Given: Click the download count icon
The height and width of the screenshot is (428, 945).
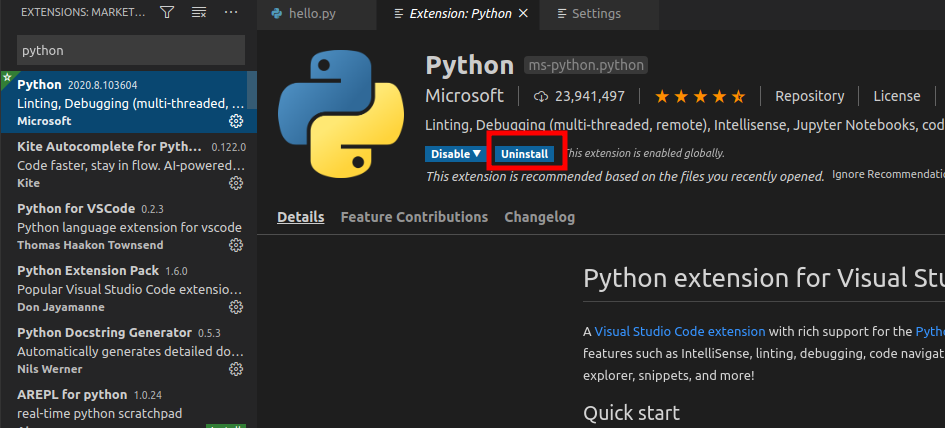Looking at the screenshot, I should 541,96.
